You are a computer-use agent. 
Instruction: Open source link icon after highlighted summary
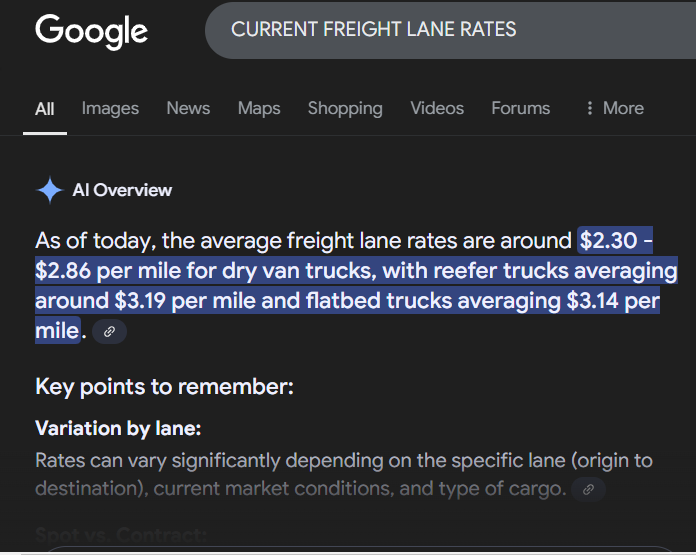point(109,331)
